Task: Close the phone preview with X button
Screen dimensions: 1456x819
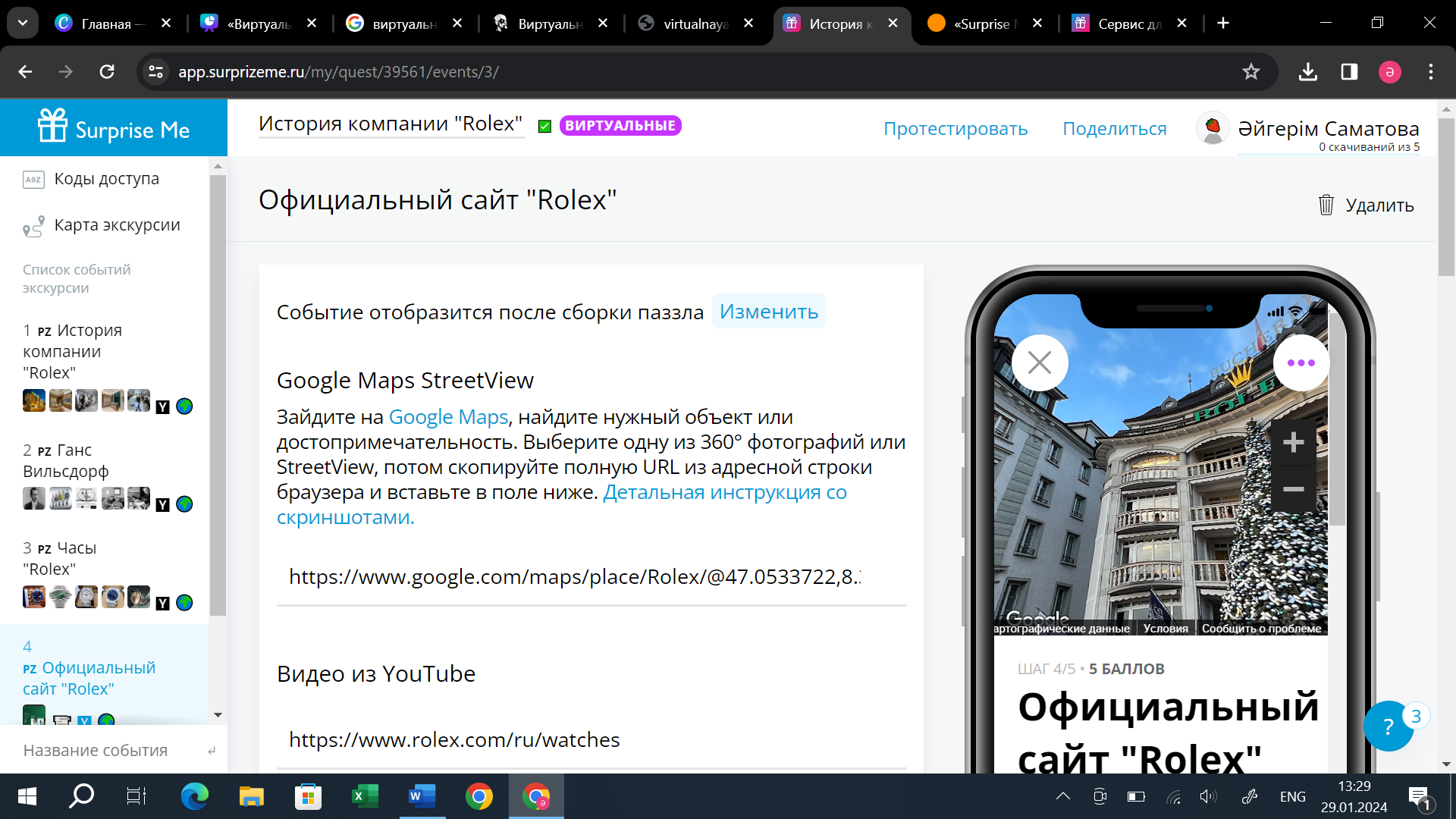Action: pyautogui.click(x=1039, y=362)
